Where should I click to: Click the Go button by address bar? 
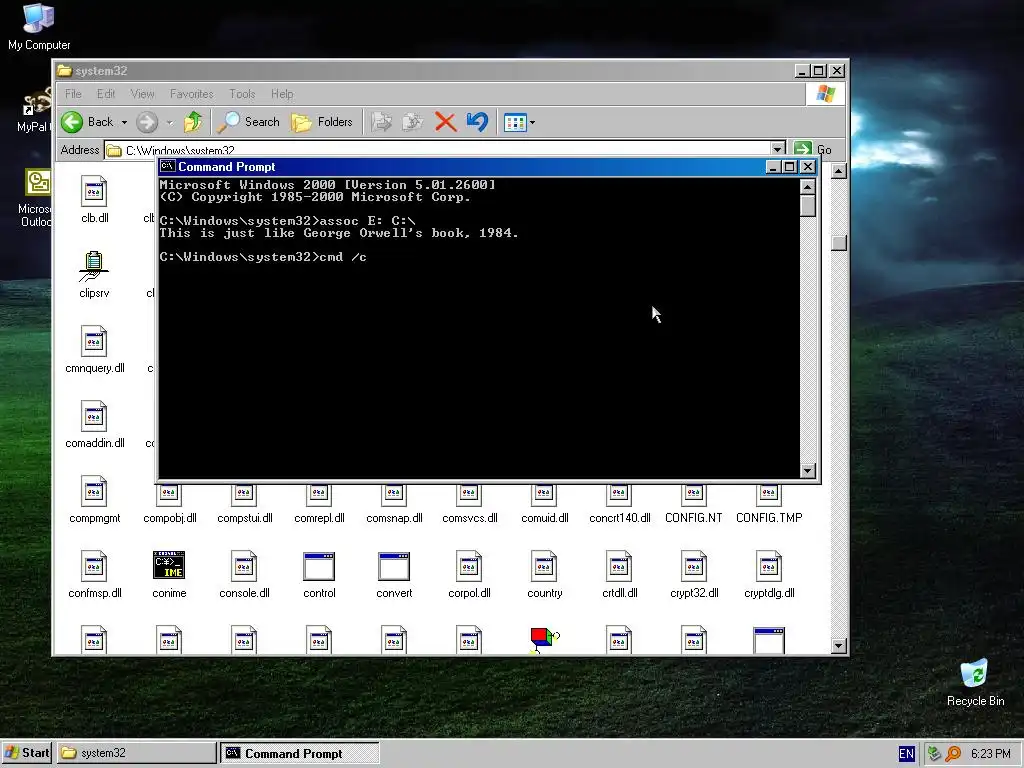tap(813, 150)
